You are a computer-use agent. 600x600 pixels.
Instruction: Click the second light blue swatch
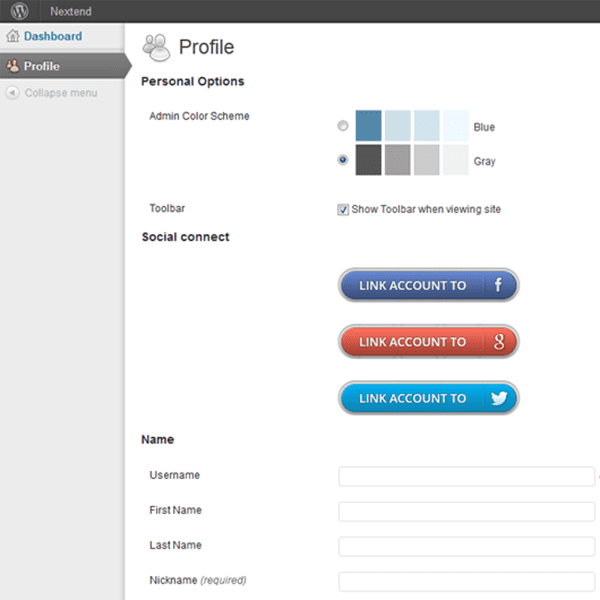point(398,126)
